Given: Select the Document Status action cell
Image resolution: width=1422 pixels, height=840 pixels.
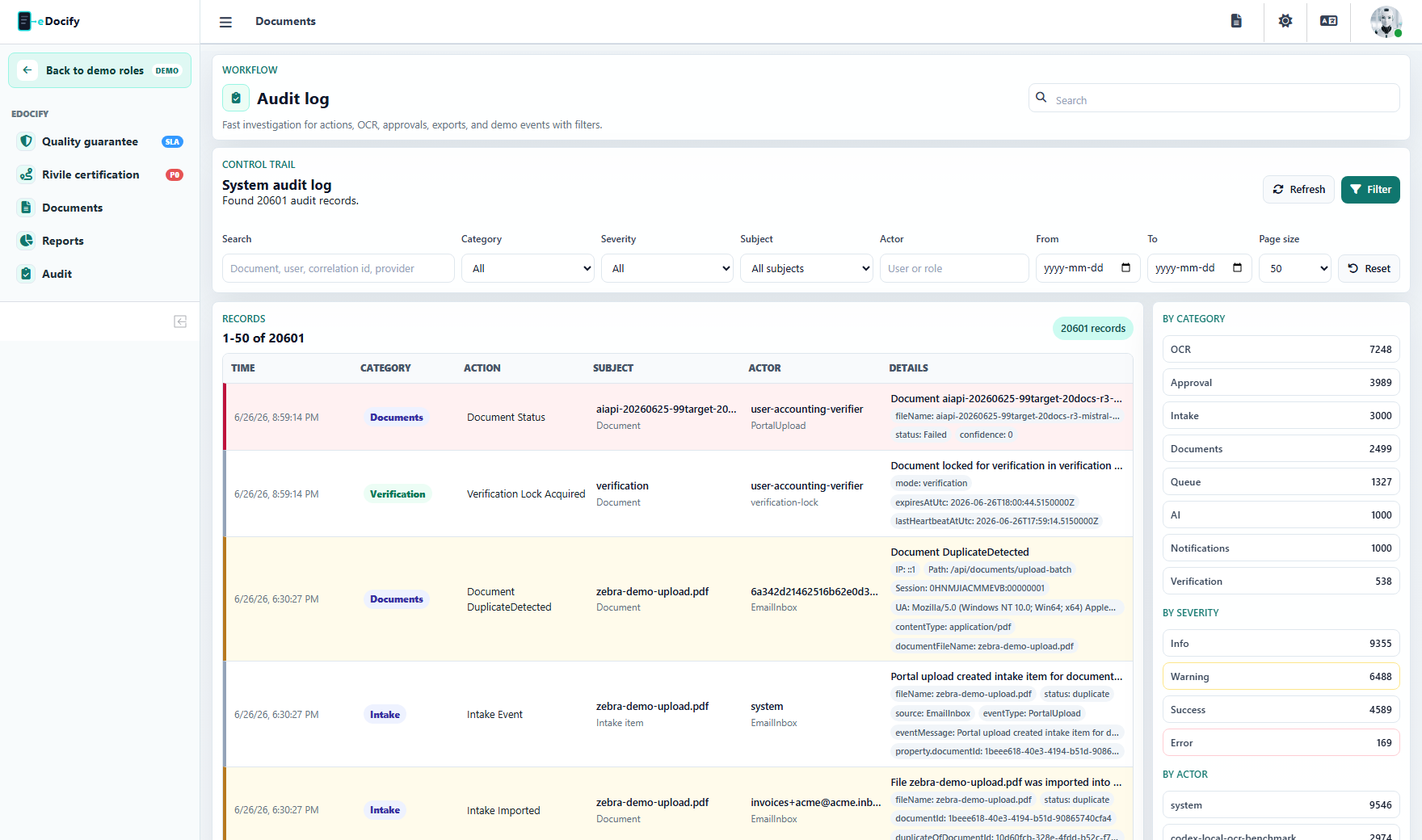Looking at the screenshot, I should pos(507,418).
